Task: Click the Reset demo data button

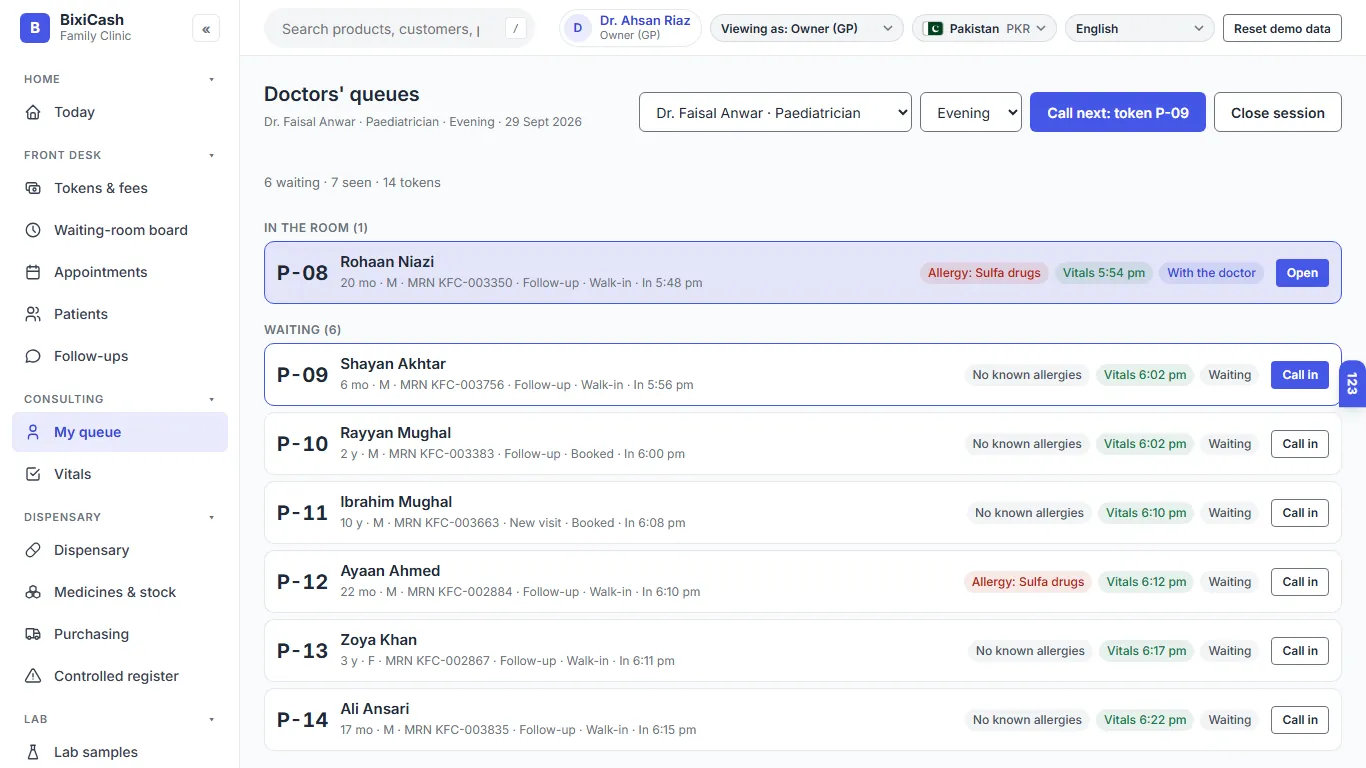Action: pos(1282,29)
